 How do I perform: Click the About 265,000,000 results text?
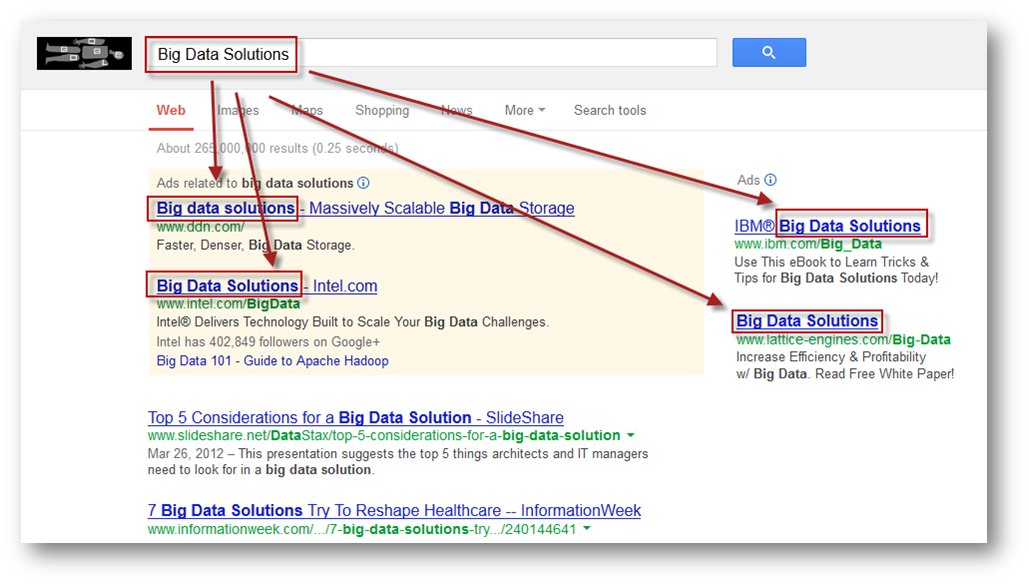coord(278,148)
